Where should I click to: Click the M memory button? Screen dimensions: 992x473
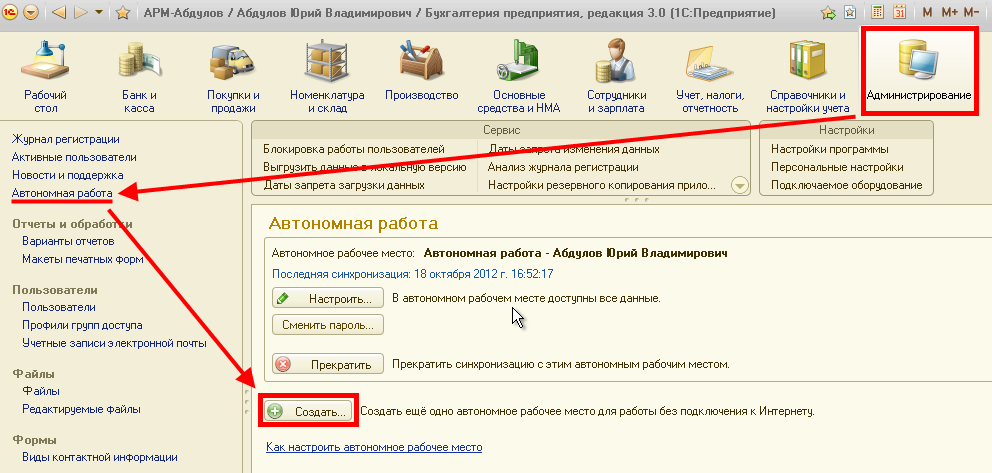tap(927, 12)
